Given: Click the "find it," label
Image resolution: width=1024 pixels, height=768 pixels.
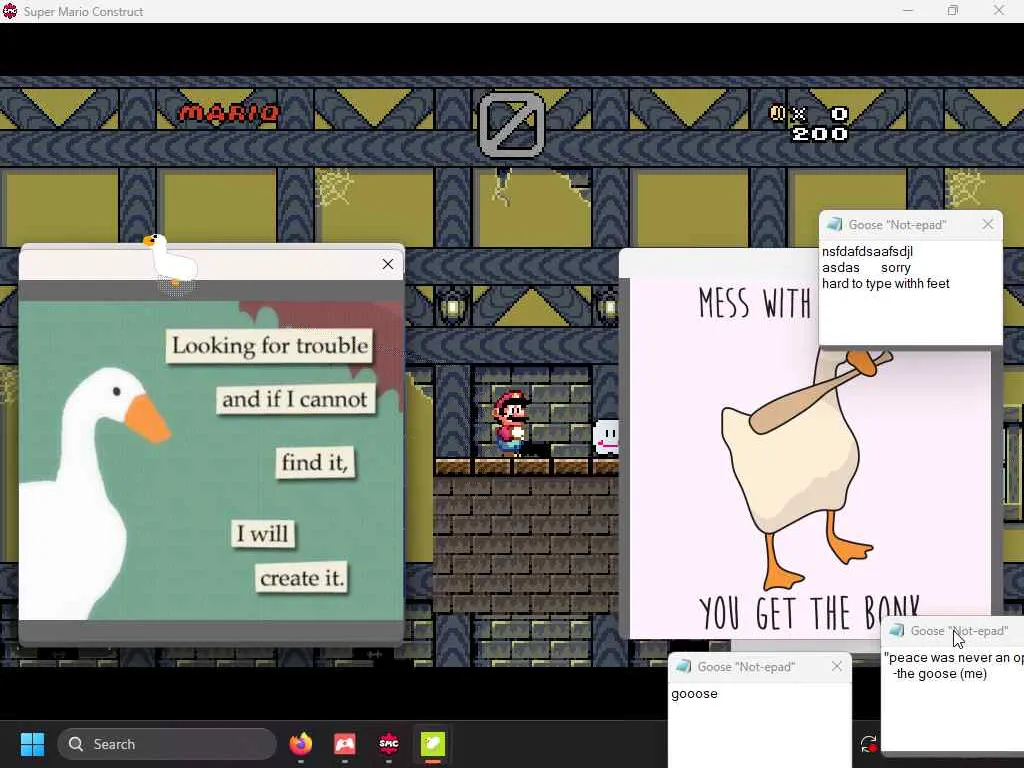Looking at the screenshot, I should (315, 462).
